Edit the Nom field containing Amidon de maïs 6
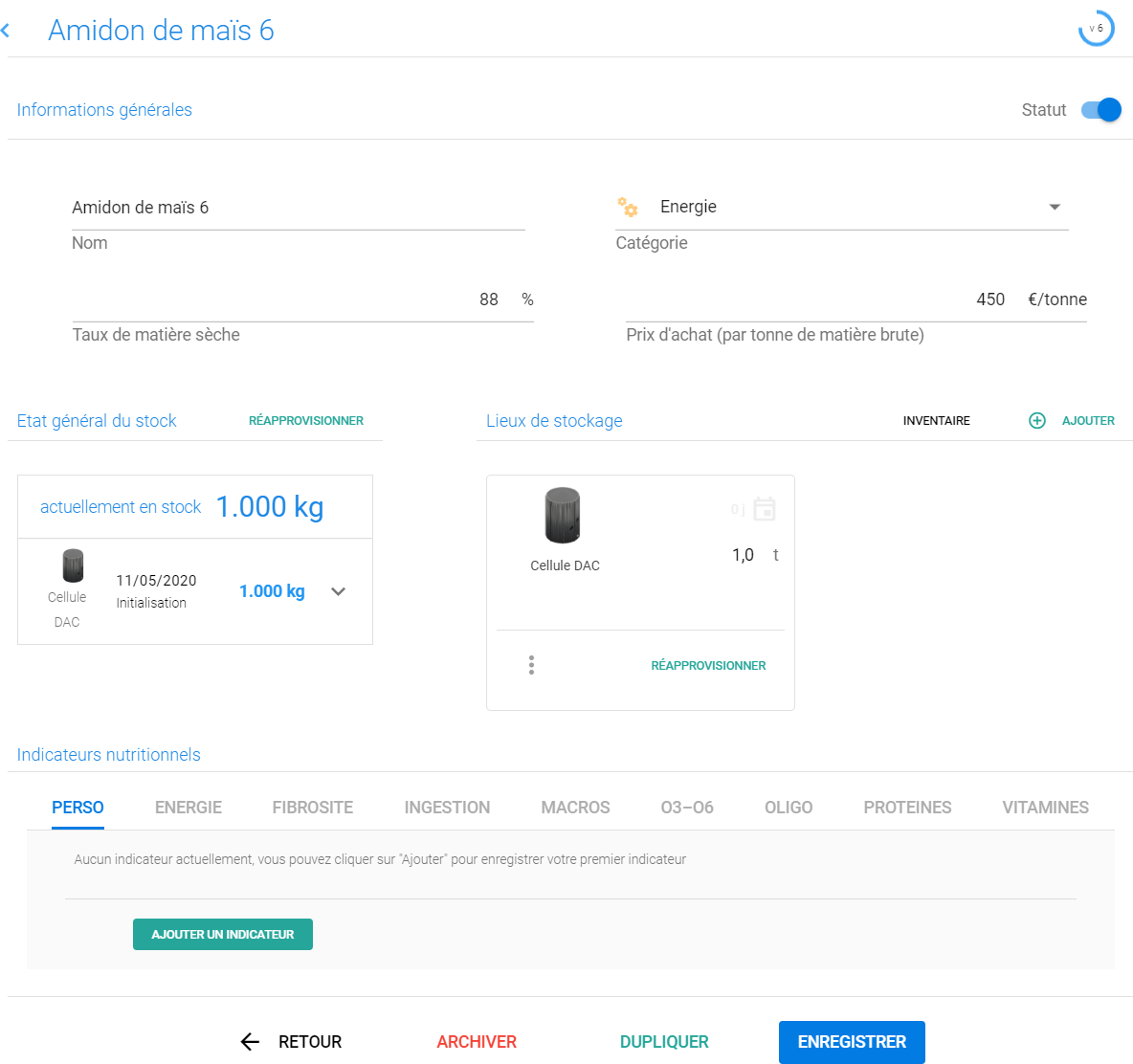This screenshot has width=1133, height=1064. click(x=299, y=208)
